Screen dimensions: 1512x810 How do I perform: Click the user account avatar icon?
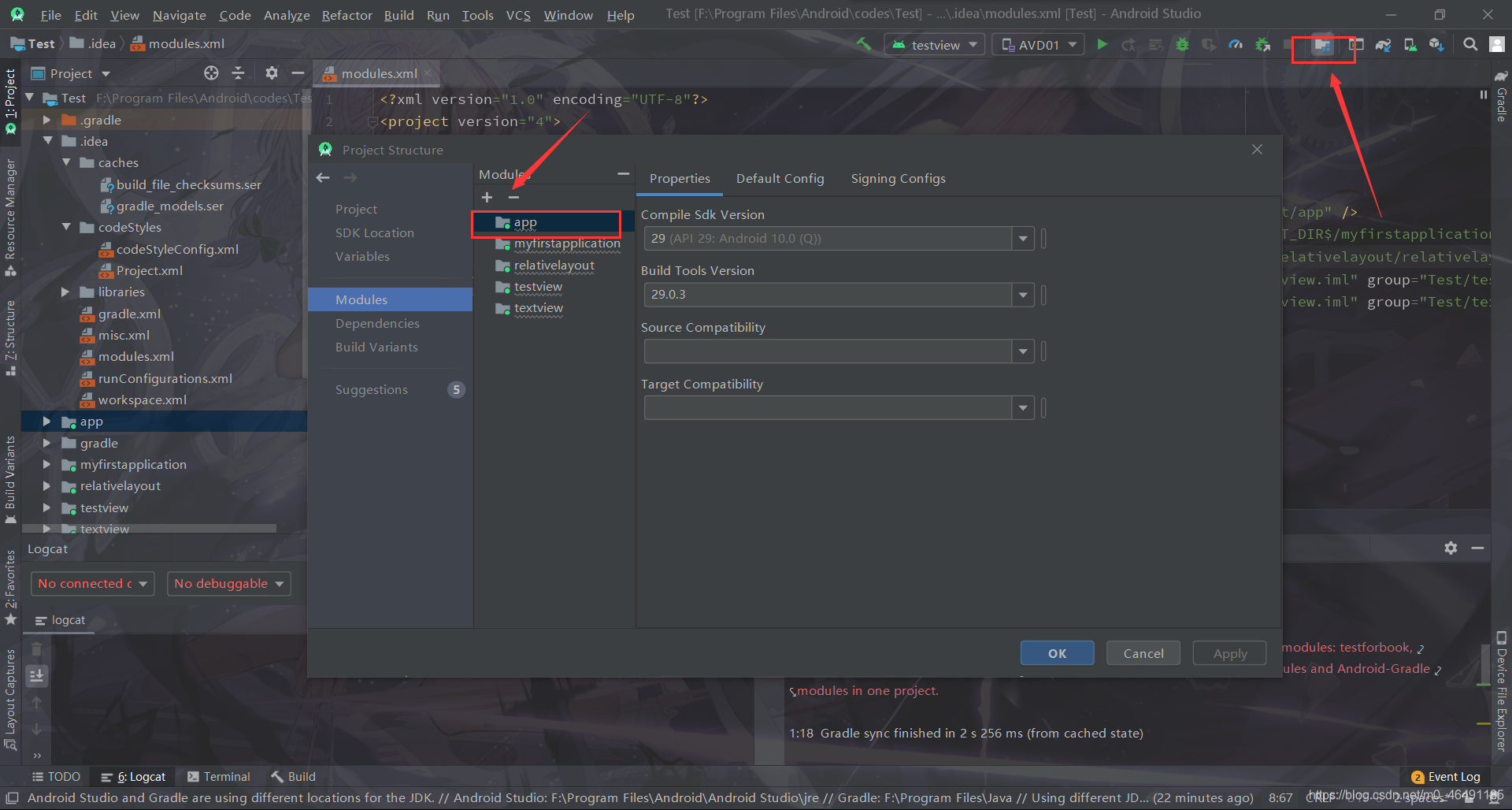tap(1497, 45)
